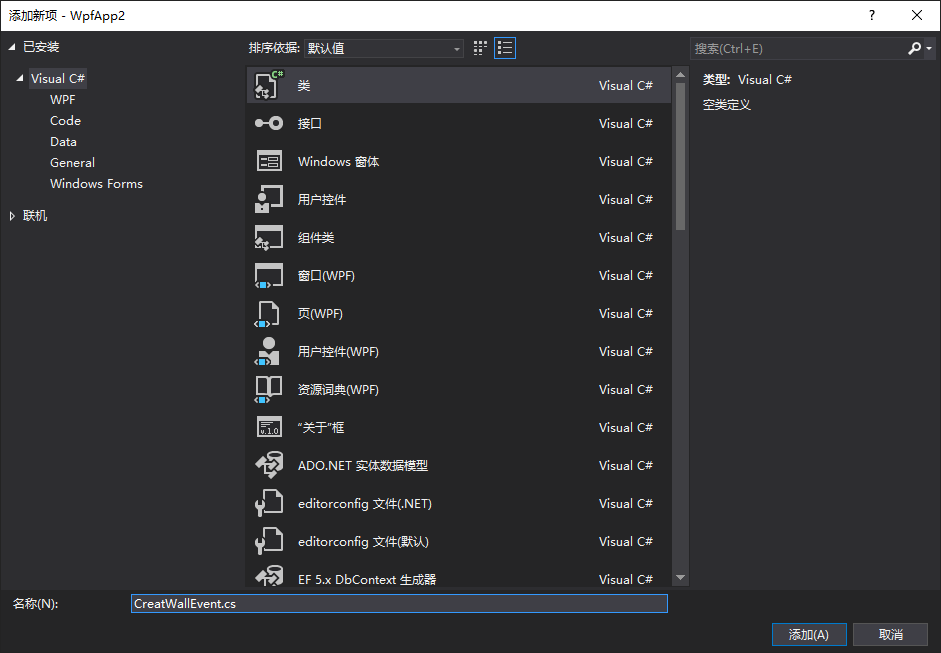Click the 空类定义 description text
This screenshot has width=941, height=653.
coord(726,105)
